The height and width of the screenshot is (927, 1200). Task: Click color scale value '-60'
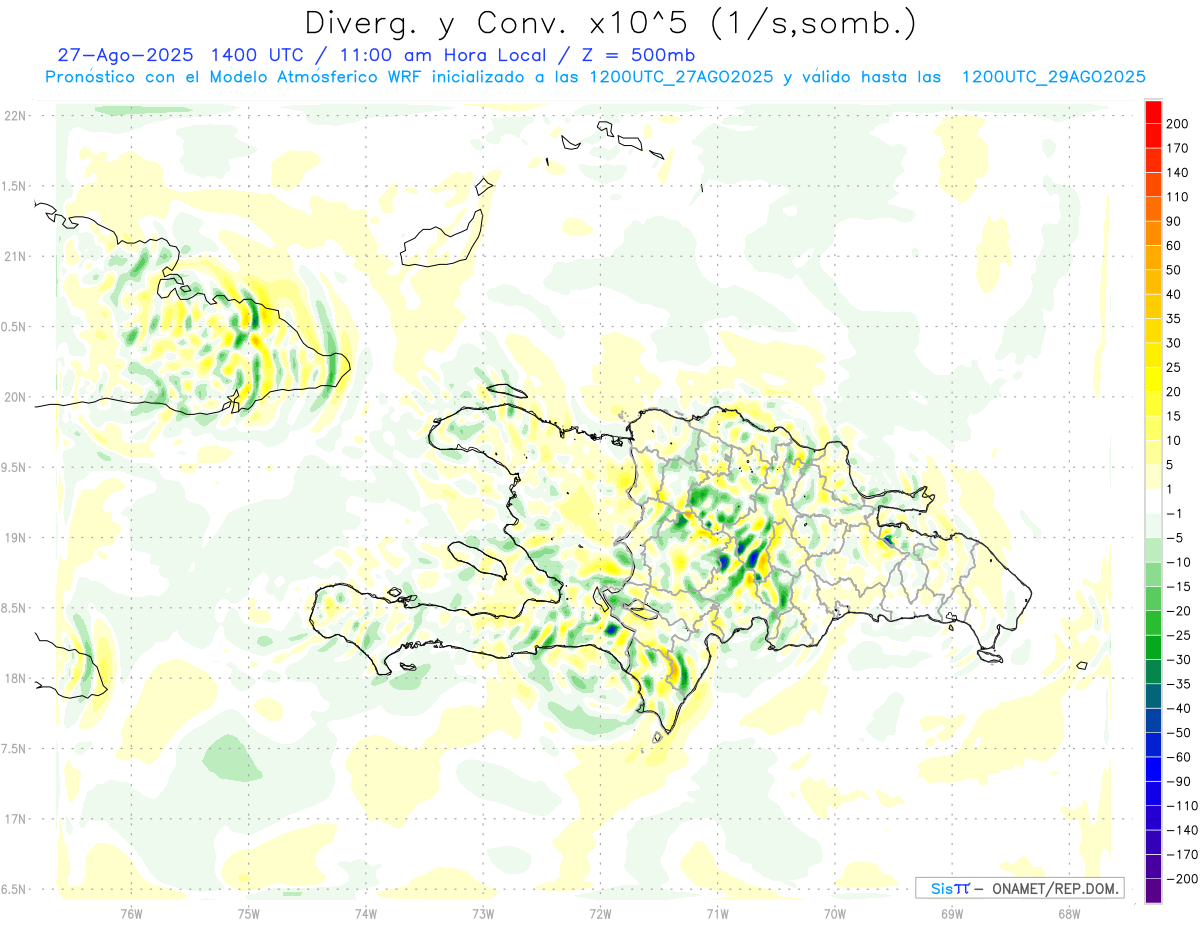click(1181, 757)
